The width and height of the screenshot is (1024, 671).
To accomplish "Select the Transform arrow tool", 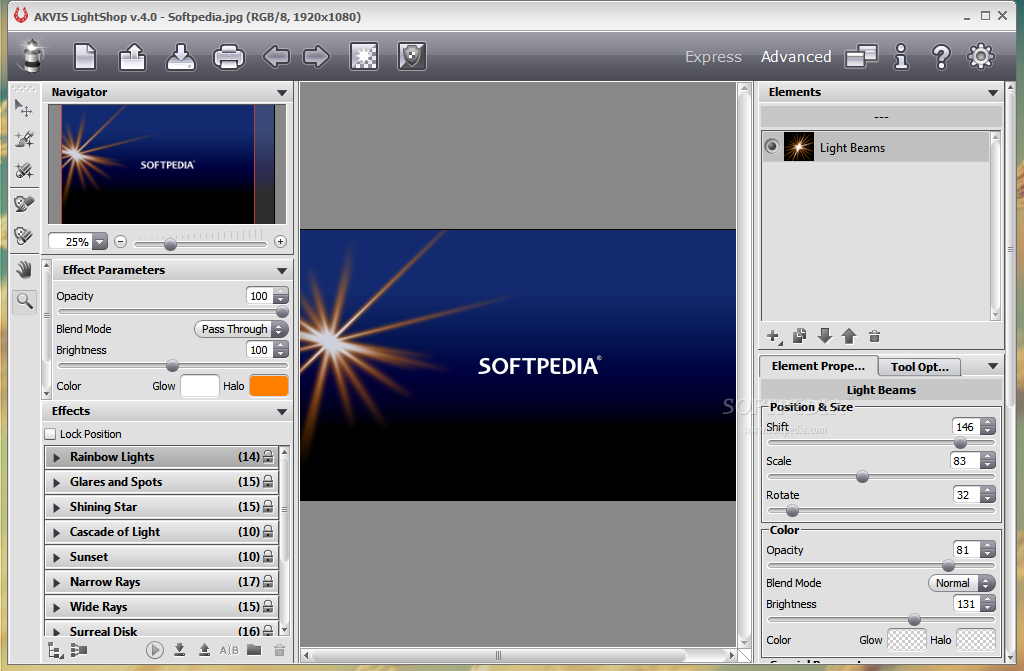I will 24,108.
